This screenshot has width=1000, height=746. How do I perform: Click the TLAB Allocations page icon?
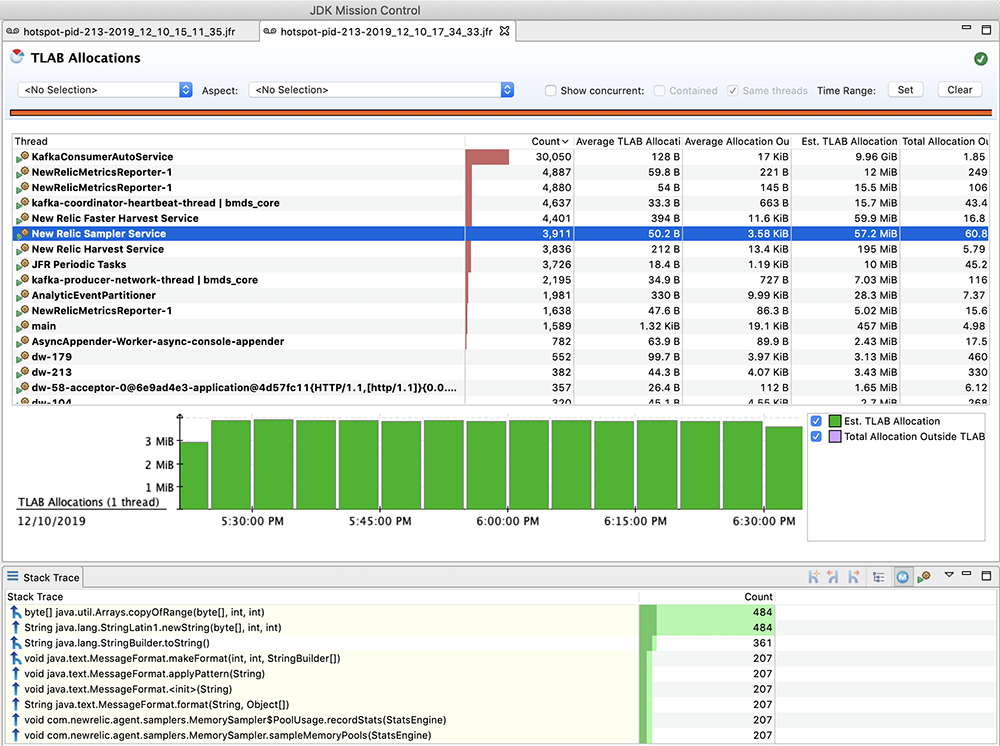tap(17, 57)
